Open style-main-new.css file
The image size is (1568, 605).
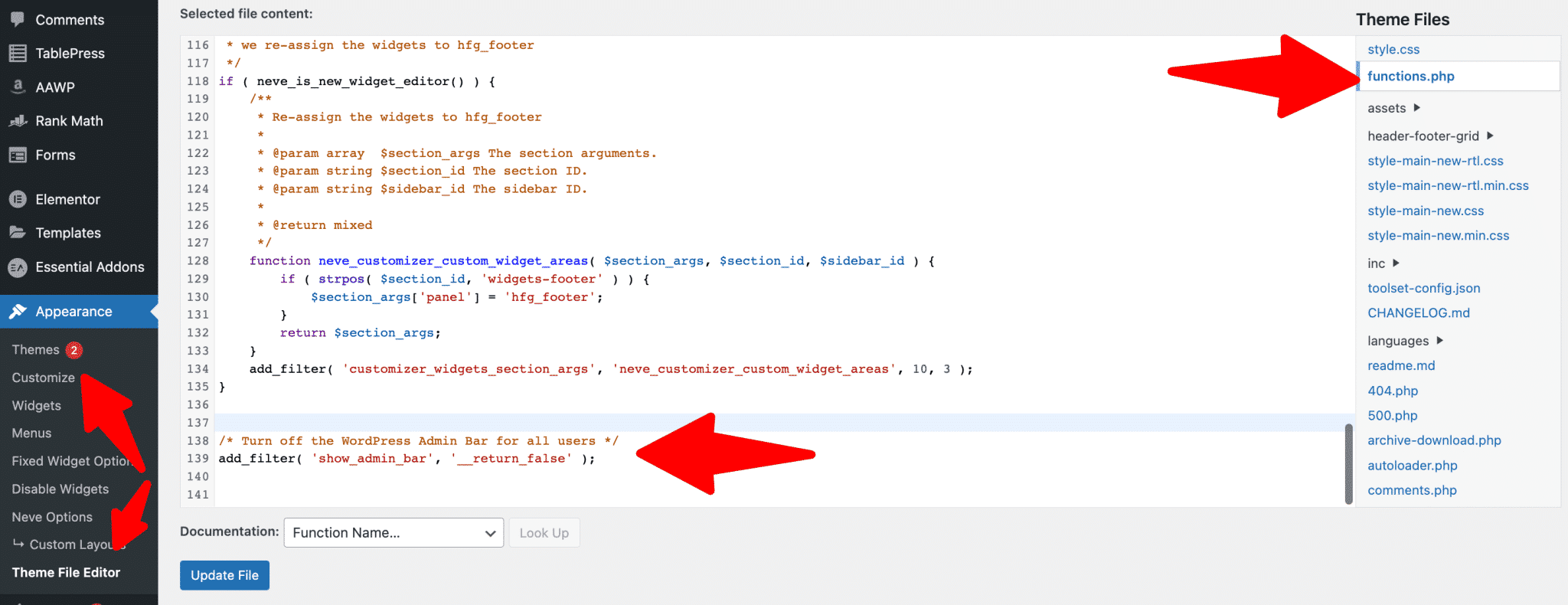tap(1425, 211)
